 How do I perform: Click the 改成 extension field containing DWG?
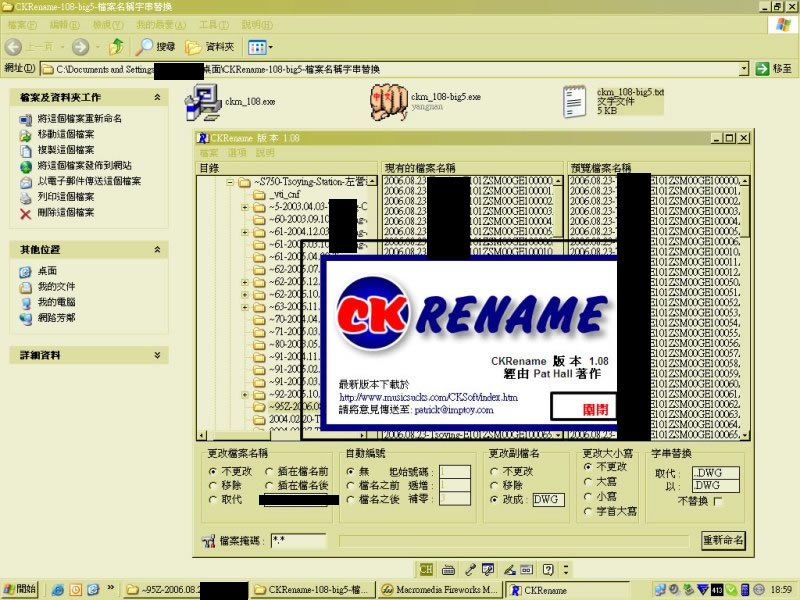[x=548, y=499]
